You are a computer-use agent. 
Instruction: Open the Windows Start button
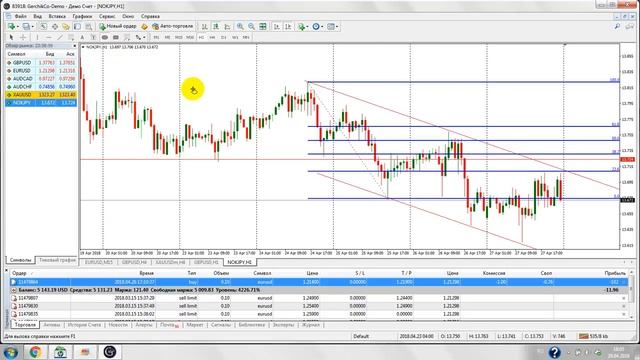tap(11, 352)
